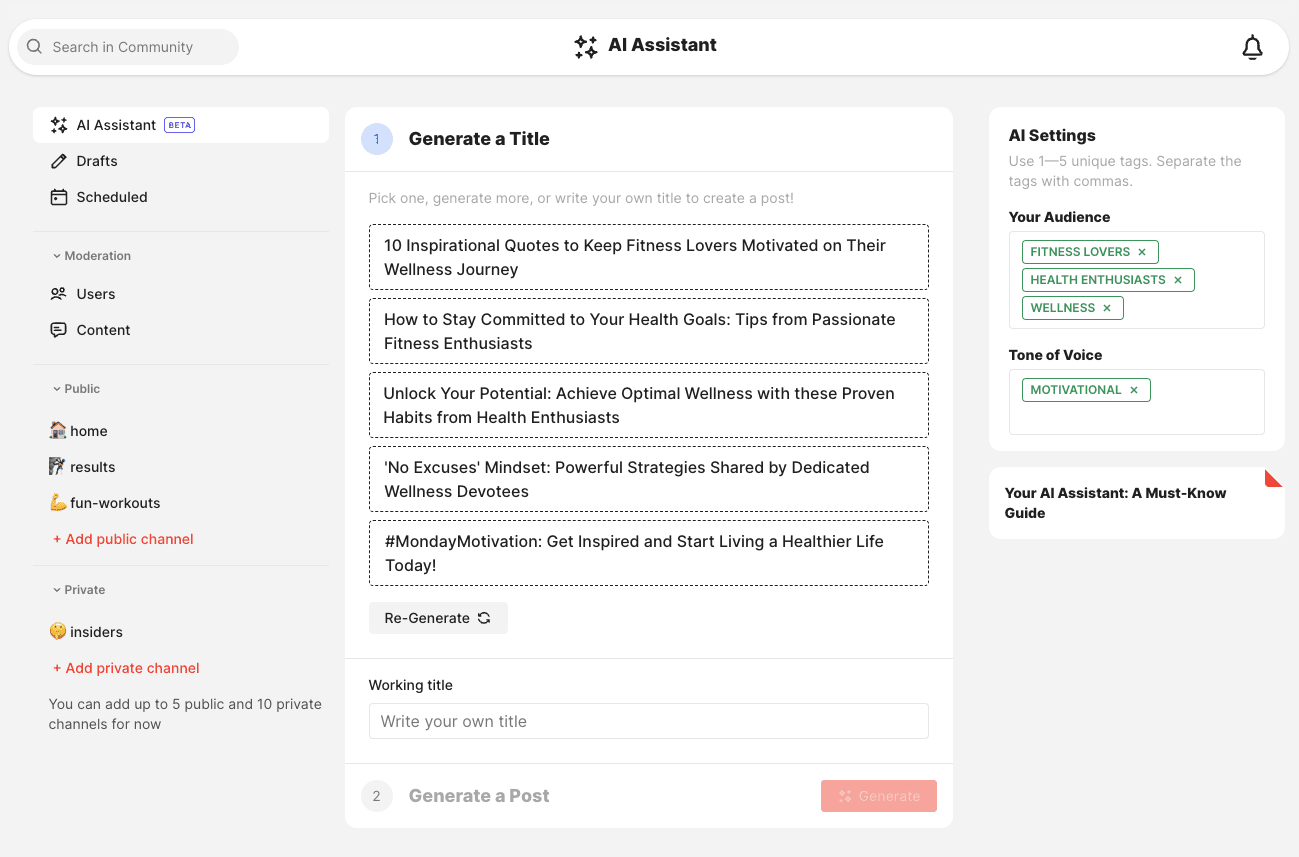Image resolution: width=1299 pixels, height=857 pixels.
Task: Click the Add public channel link
Action: pyautogui.click(x=122, y=538)
